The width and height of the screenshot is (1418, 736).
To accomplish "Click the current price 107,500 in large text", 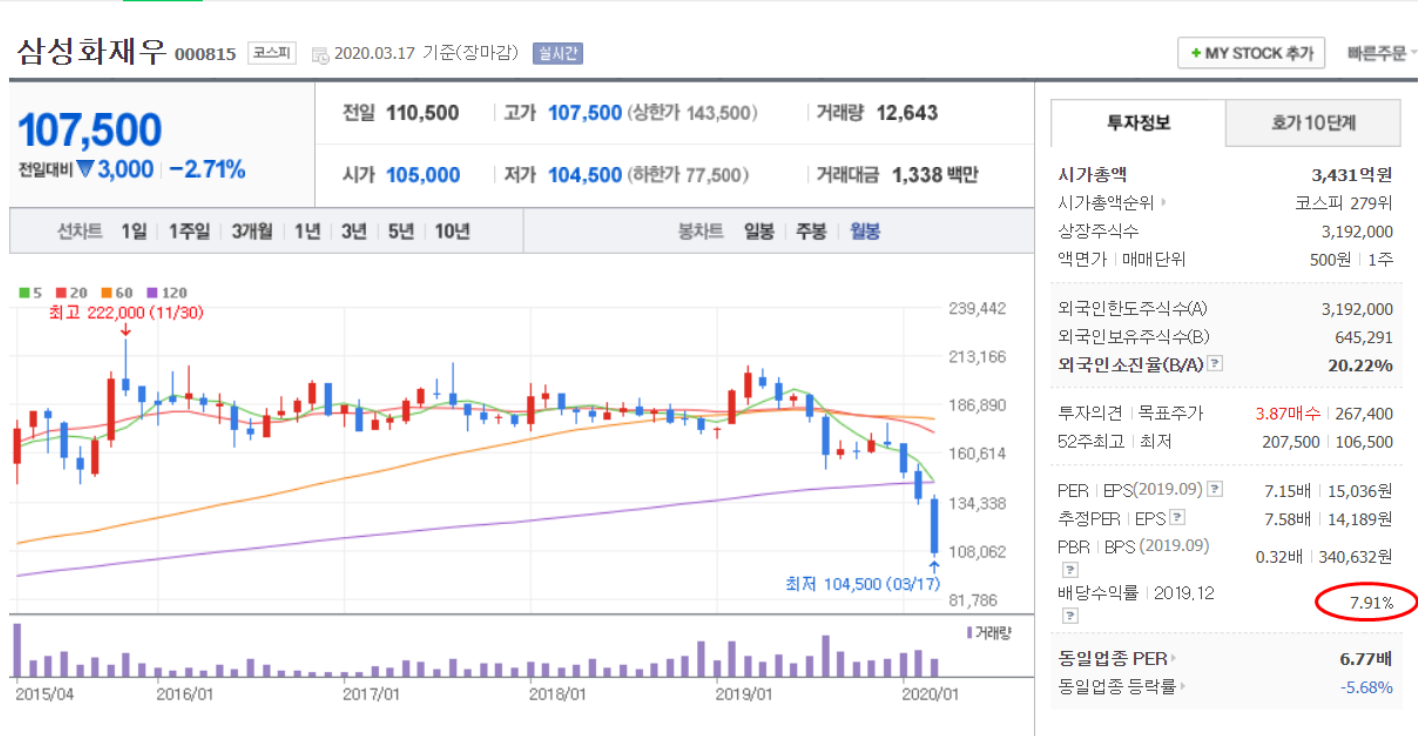I will tap(90, 130).
